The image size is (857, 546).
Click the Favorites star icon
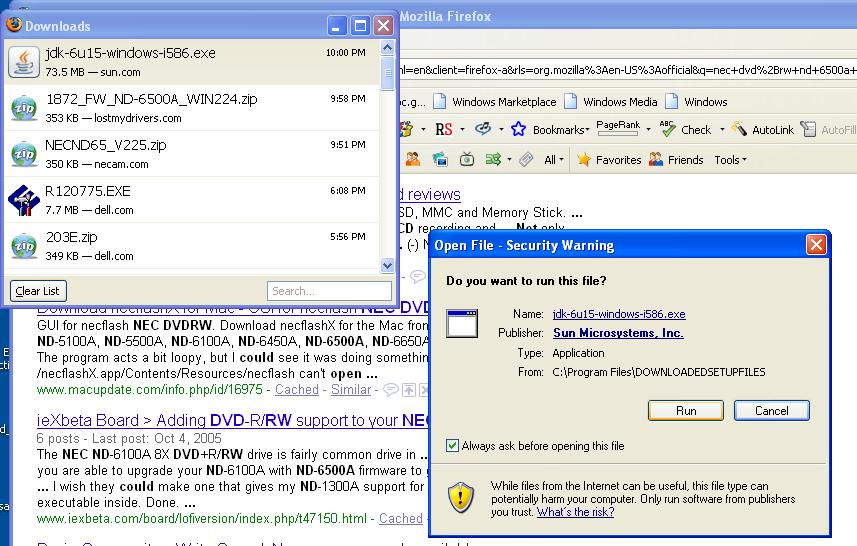584,160
